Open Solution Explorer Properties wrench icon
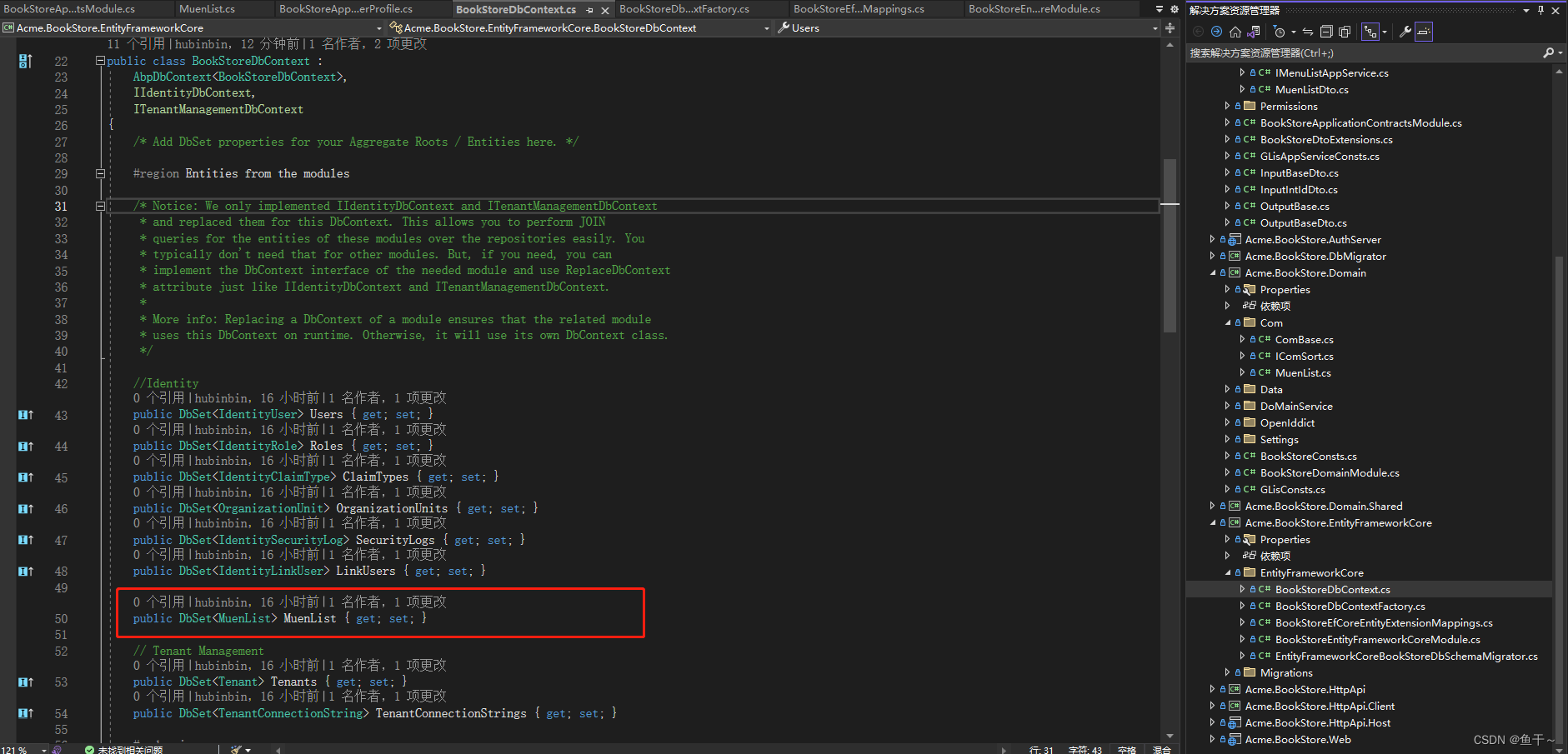The width and height of the screenshot is (1568, 754). click(1405, 32)
